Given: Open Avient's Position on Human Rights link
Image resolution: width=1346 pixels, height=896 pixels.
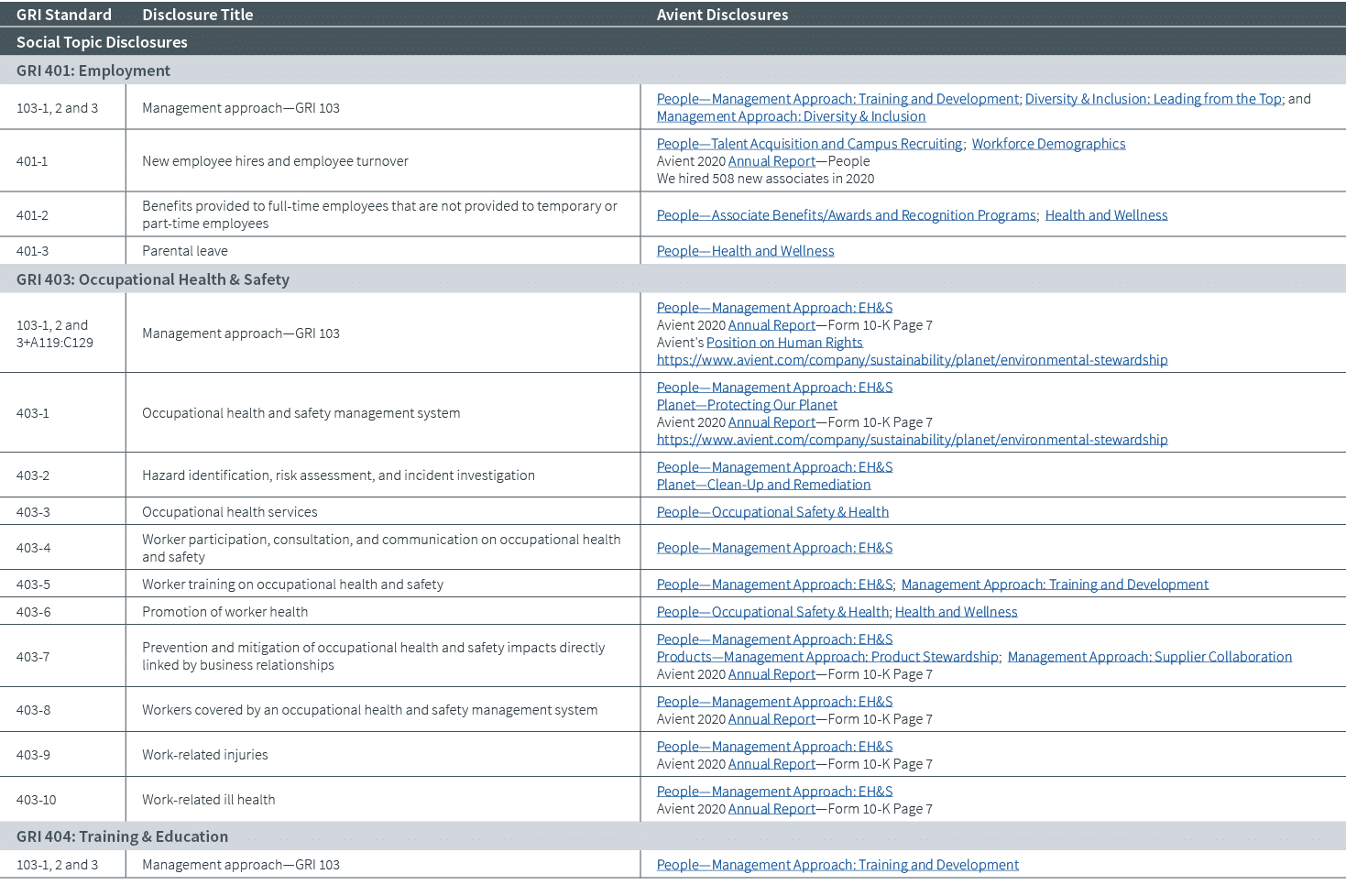Looking at the screenshot, I should coord(783,343).
